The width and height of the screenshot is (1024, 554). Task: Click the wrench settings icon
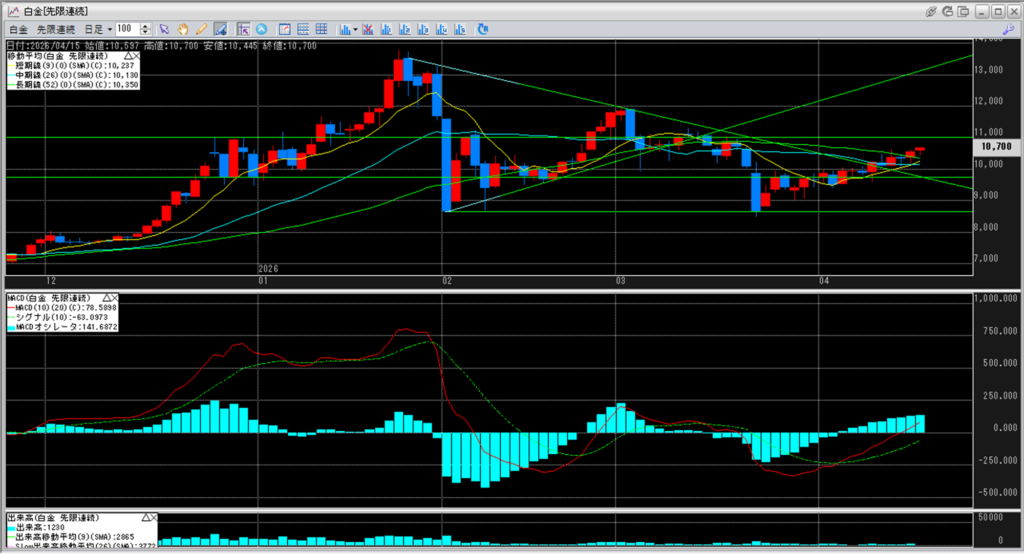click(x=1009, y=29)
